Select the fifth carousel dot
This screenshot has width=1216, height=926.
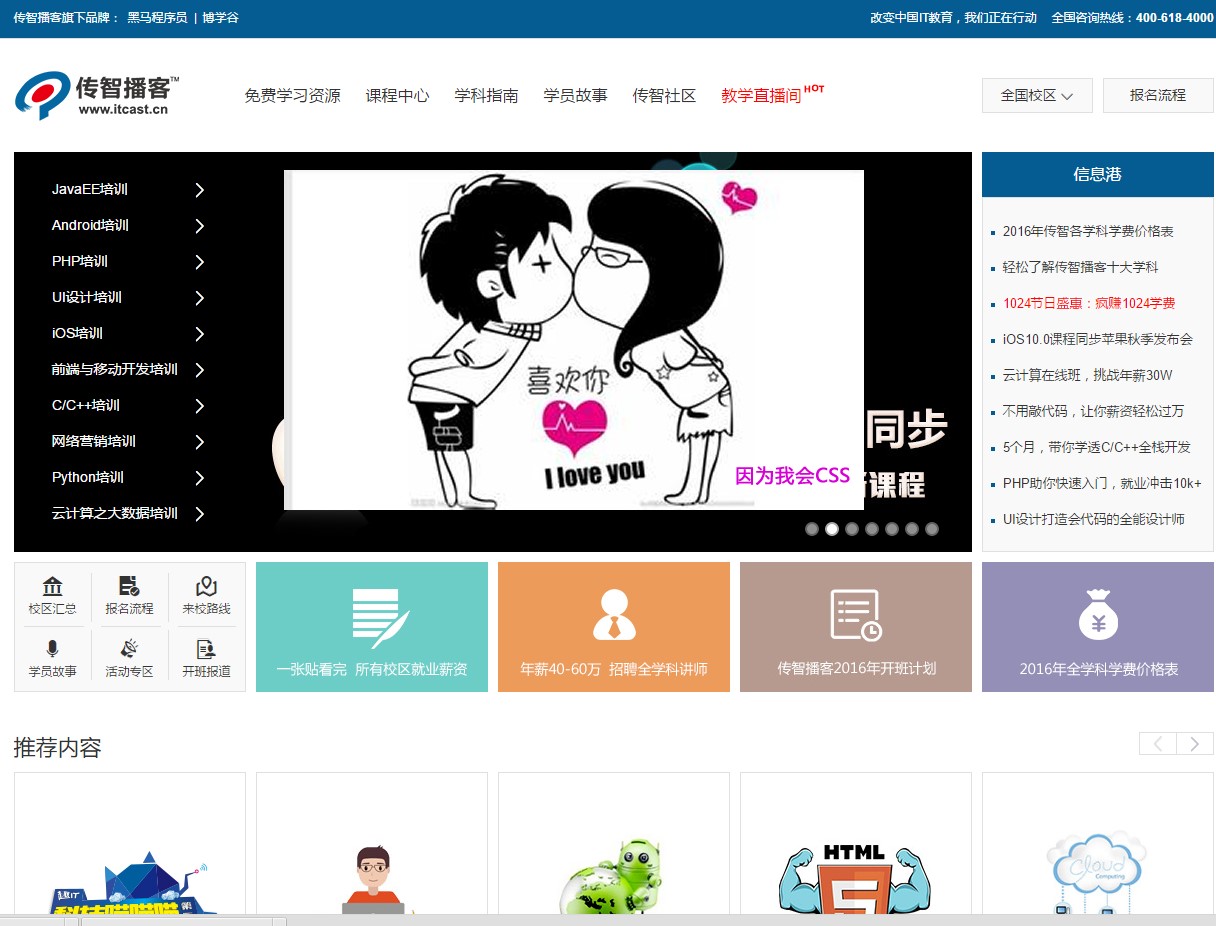(x=892, y=529)
